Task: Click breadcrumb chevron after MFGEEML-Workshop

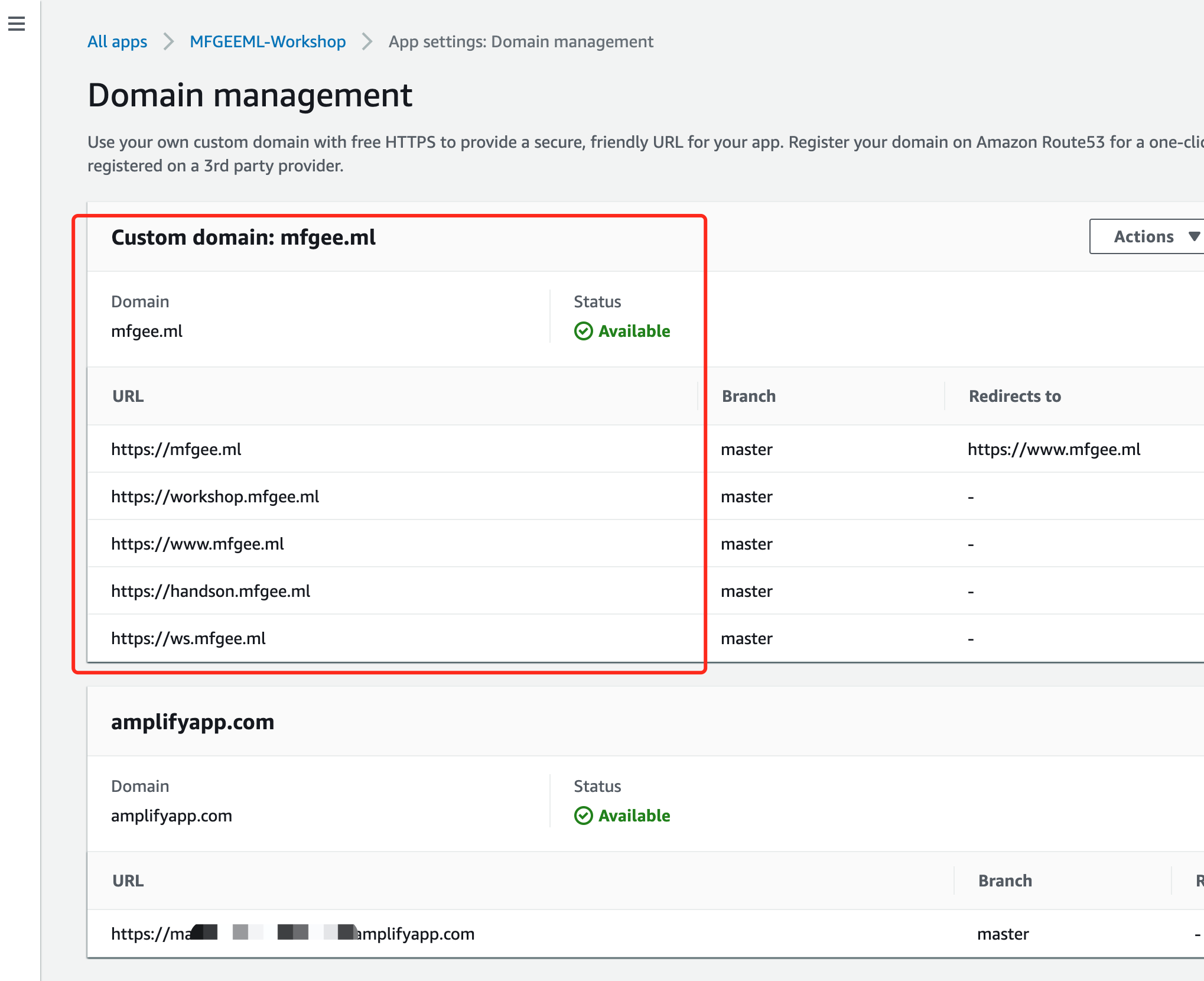Action: tap(367, 41)
